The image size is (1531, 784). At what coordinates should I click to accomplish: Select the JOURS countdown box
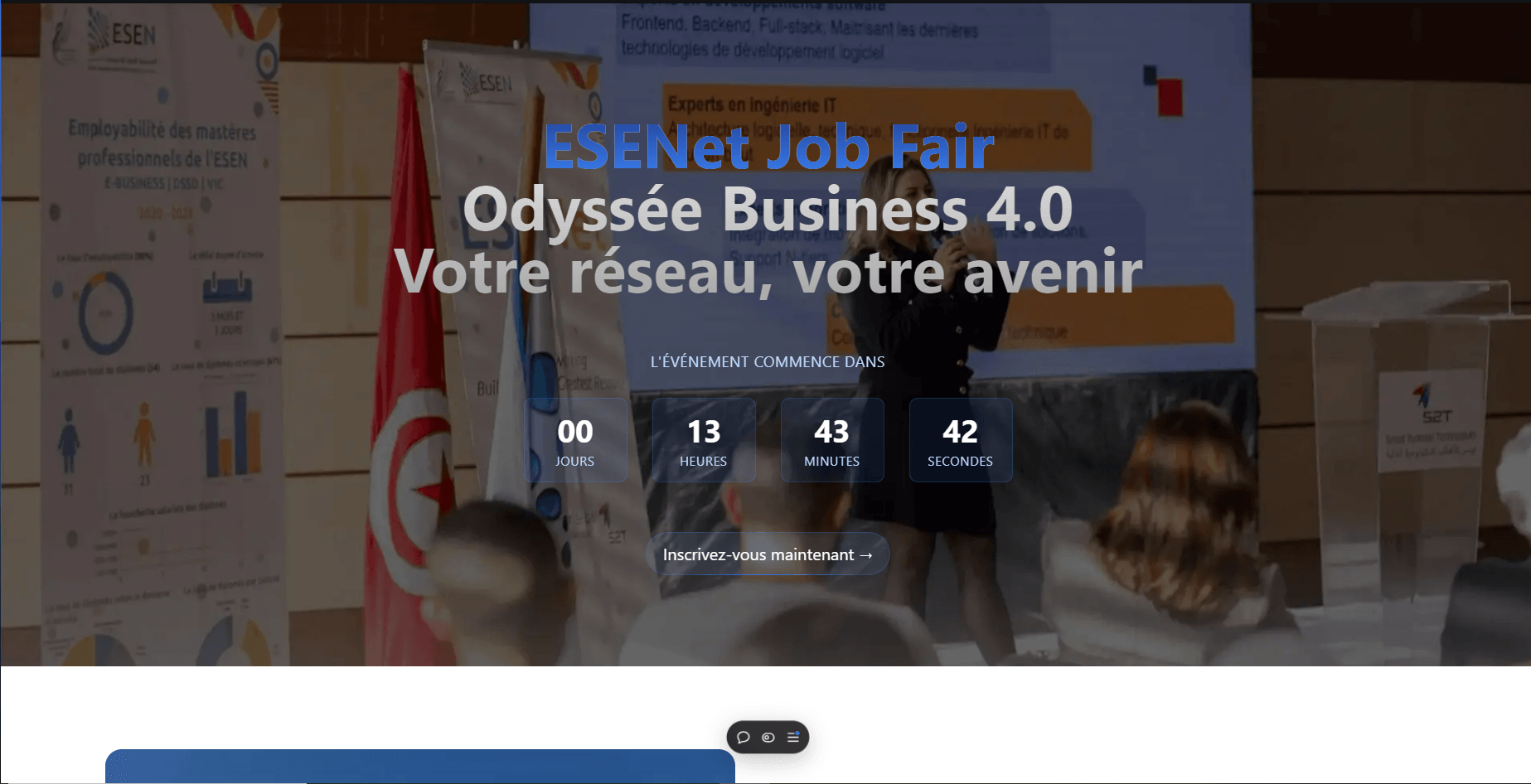point(575,440)
